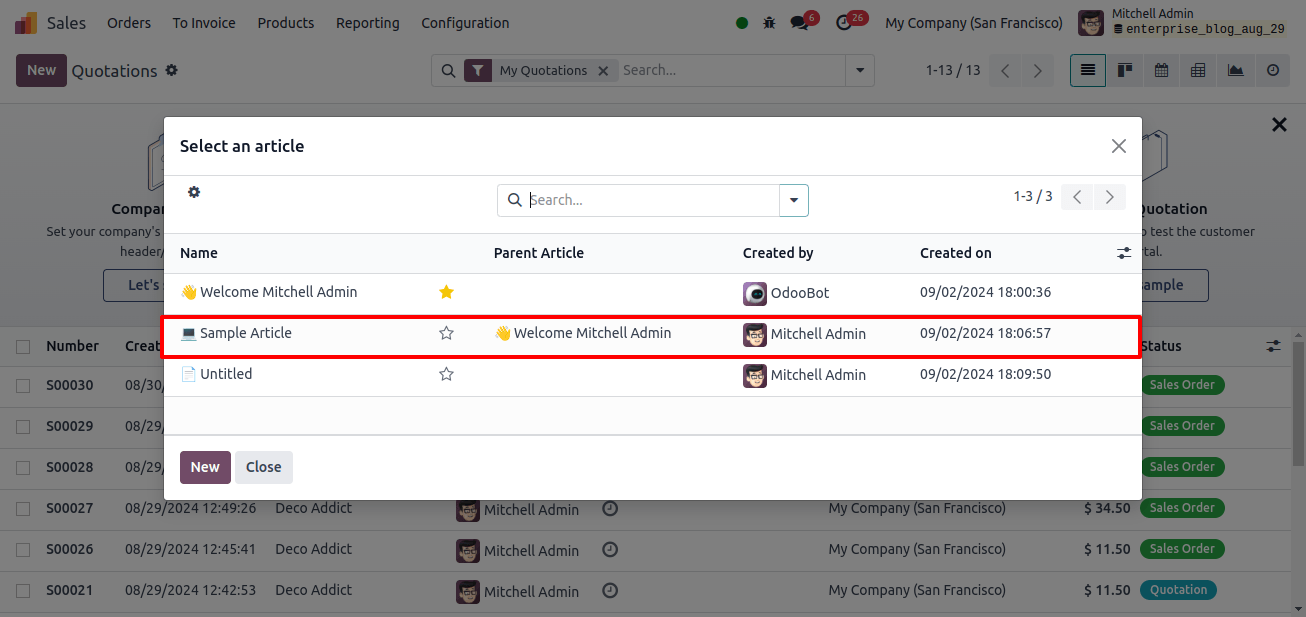Toggle select-all quotations checkbox
The width and height of the screenshot is (1306, 617).
[x=23, y=346]
